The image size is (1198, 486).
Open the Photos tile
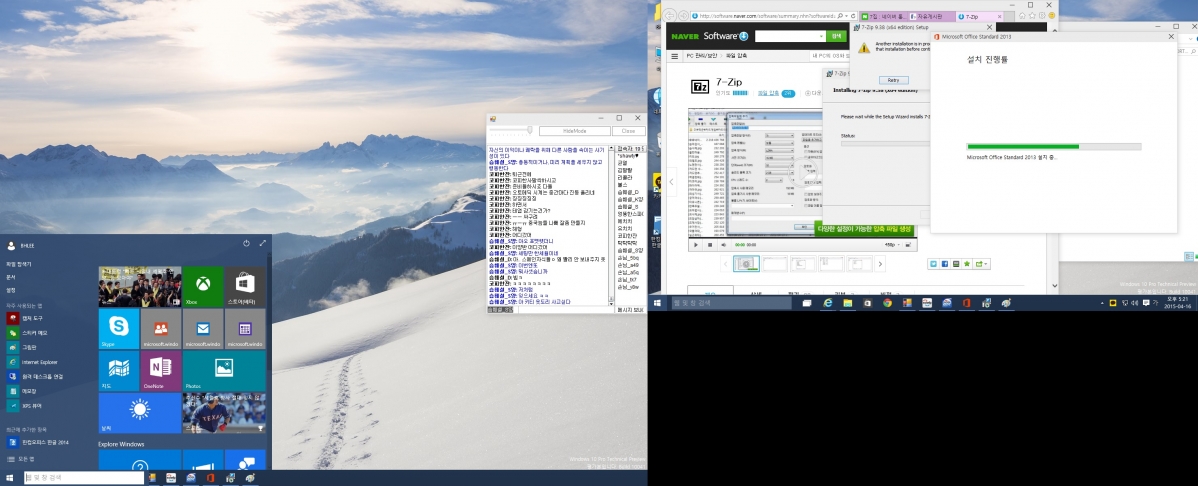223,370
